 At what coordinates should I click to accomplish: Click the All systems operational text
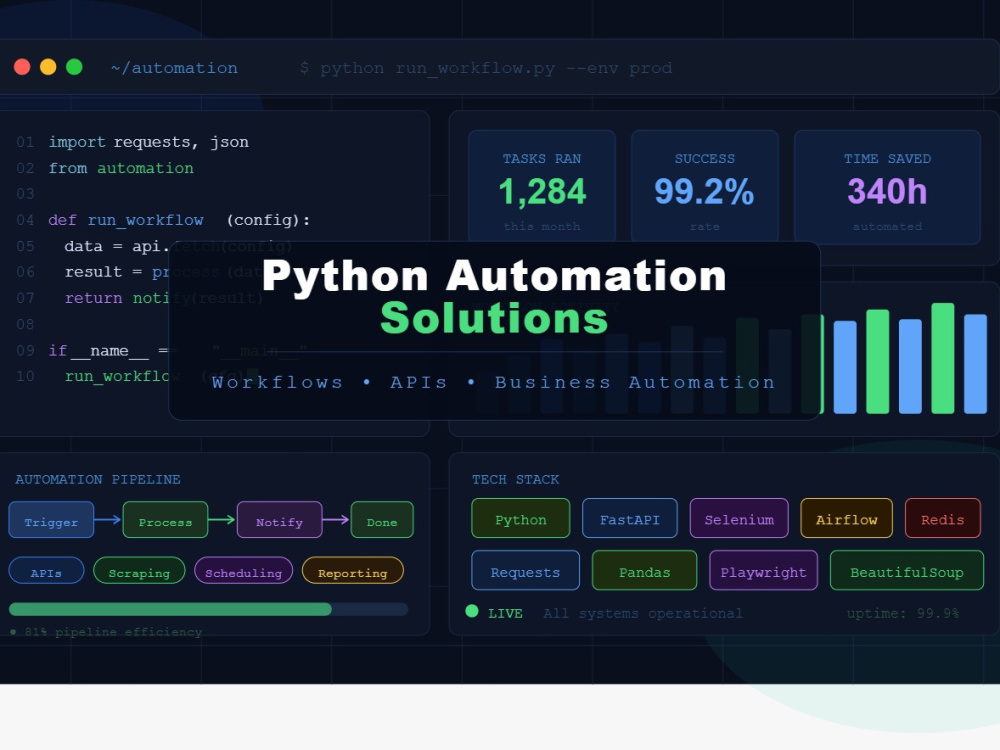click(643, 614)
